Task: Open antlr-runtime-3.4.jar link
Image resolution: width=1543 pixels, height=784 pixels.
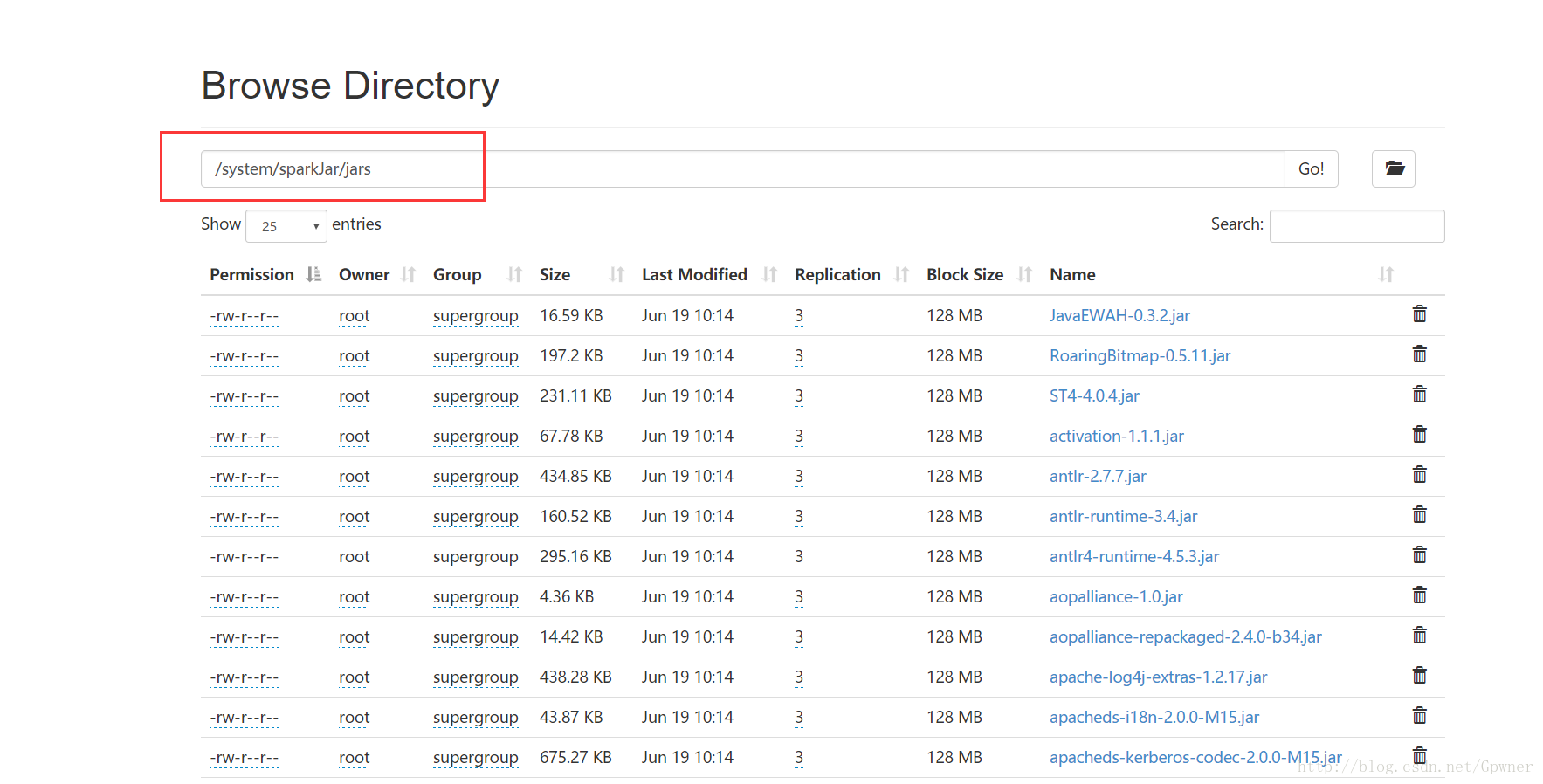Action: click(x=1123, y=516)
